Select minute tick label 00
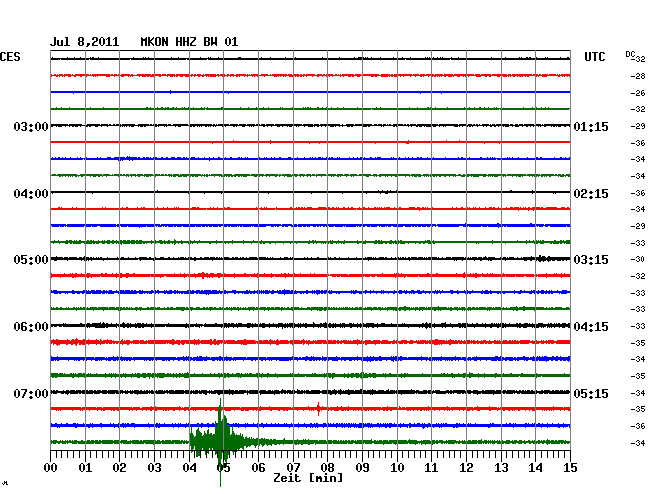Image resolution: width=650 pixels, height=494 pixels. [51, 468]
